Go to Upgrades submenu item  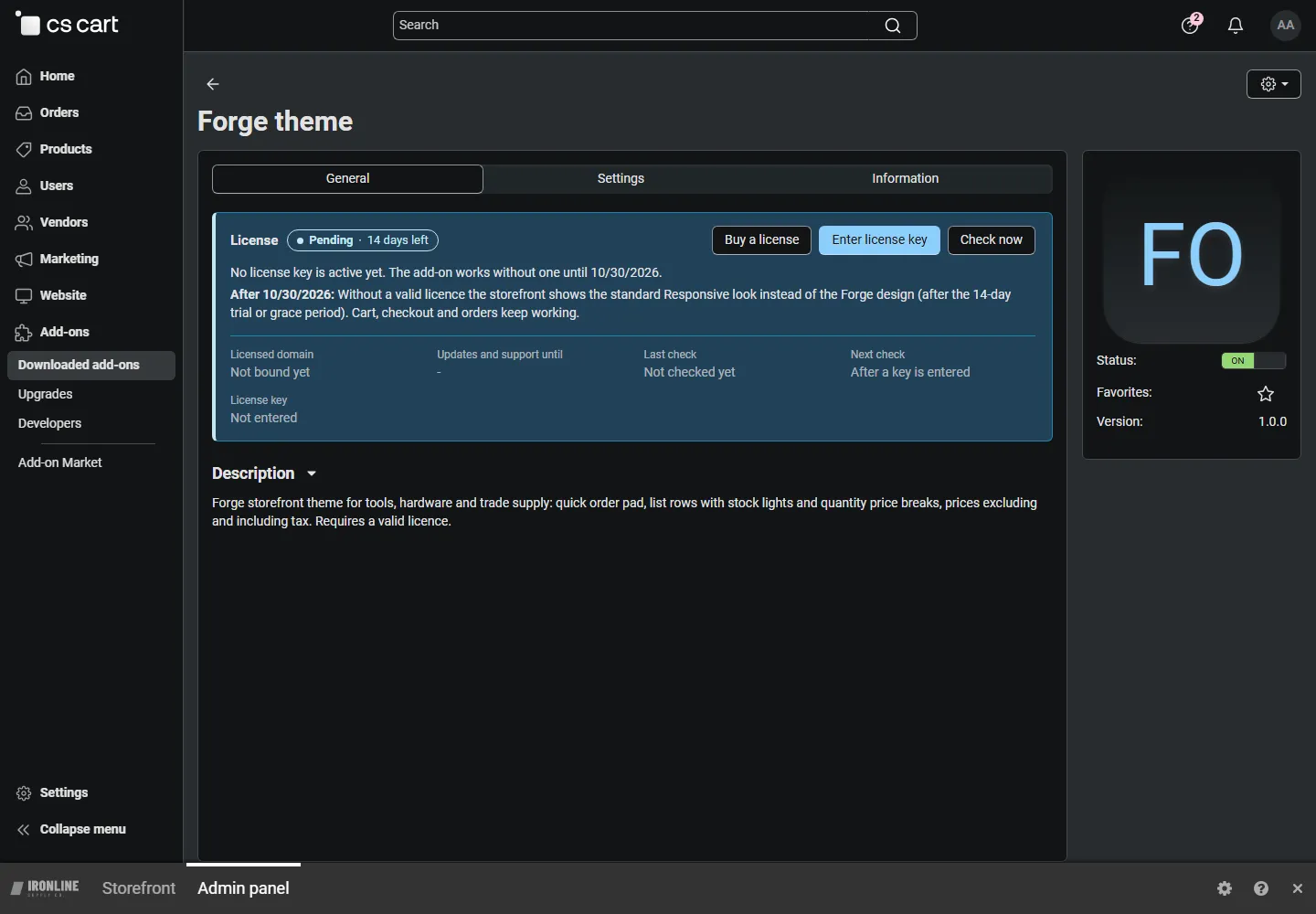point(46,395)
